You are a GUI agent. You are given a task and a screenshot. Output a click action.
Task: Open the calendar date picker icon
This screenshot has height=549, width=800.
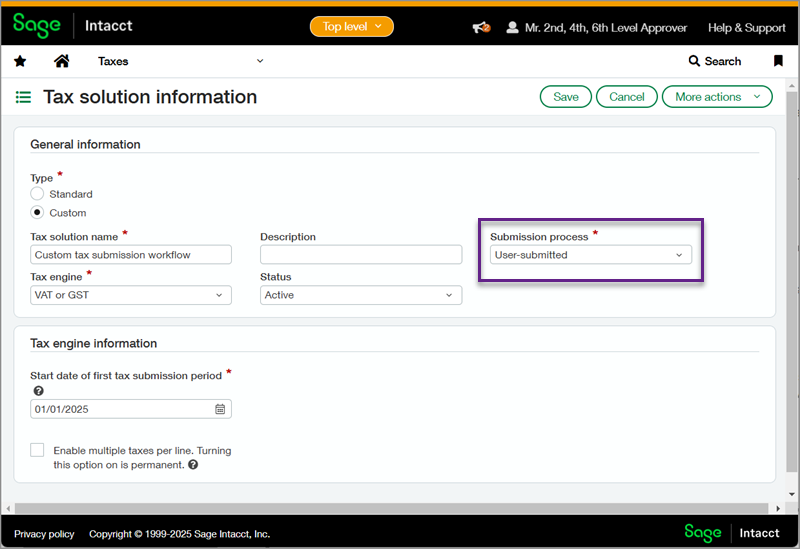pyautogui.click(x=220, y=409)
